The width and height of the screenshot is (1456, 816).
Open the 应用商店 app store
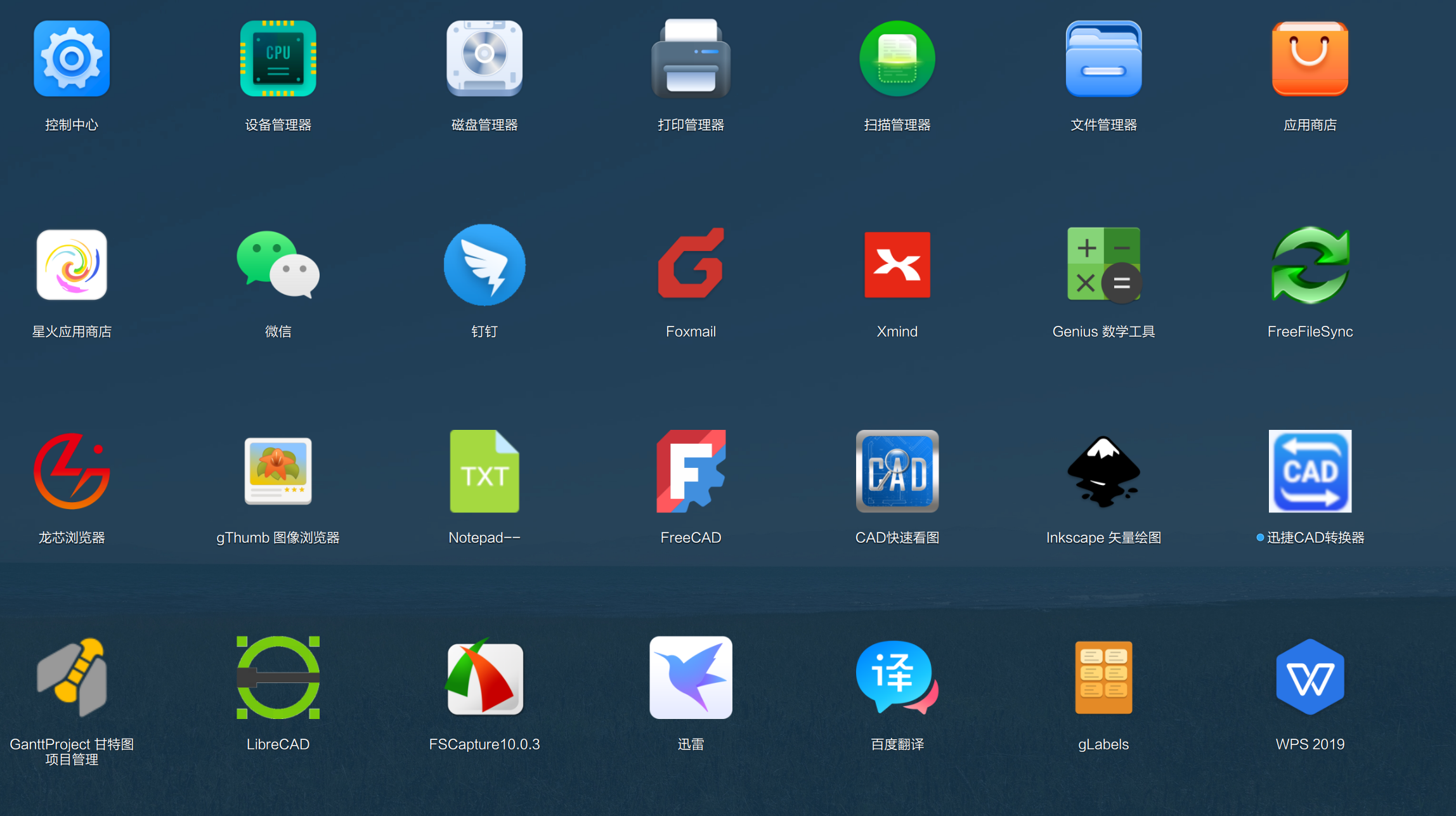coord(1310,58)
